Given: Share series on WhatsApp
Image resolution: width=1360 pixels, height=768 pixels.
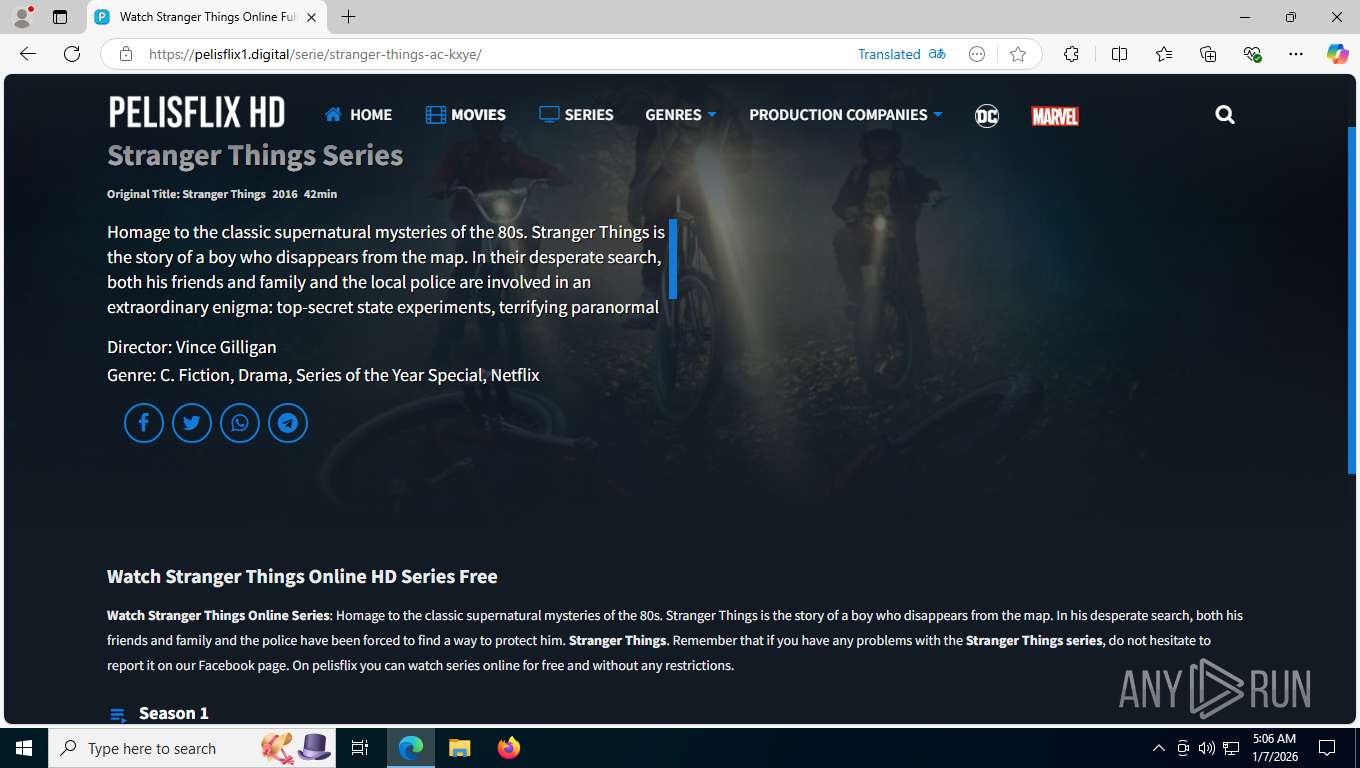Looking at the screenshot, I should tap(240, 423).
